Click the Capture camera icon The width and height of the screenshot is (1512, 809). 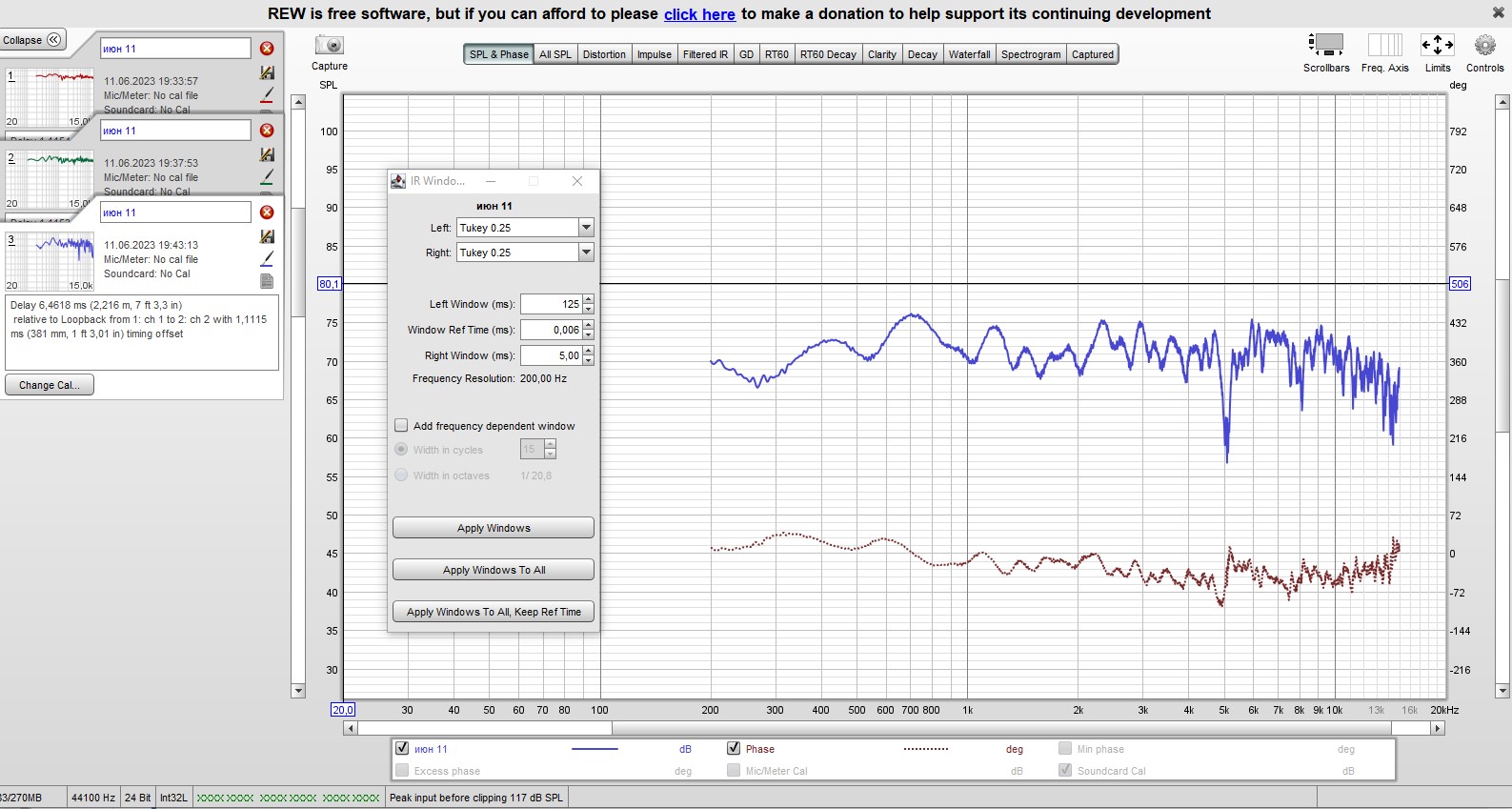click(330, 45)
